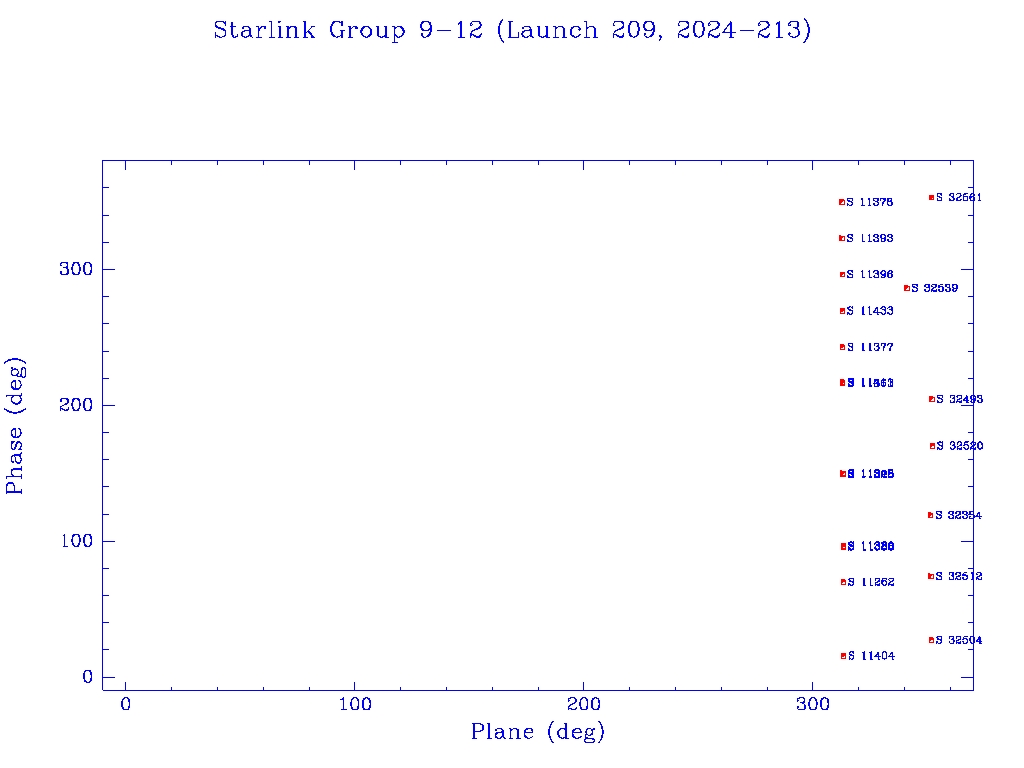
Task: Click the Plane axis tick label '300'
Action: click(x=812, y=705)
